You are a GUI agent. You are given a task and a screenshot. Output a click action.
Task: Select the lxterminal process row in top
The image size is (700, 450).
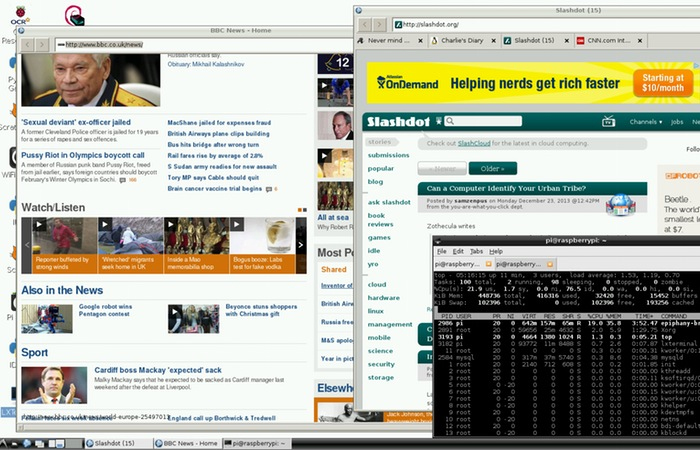567,344
